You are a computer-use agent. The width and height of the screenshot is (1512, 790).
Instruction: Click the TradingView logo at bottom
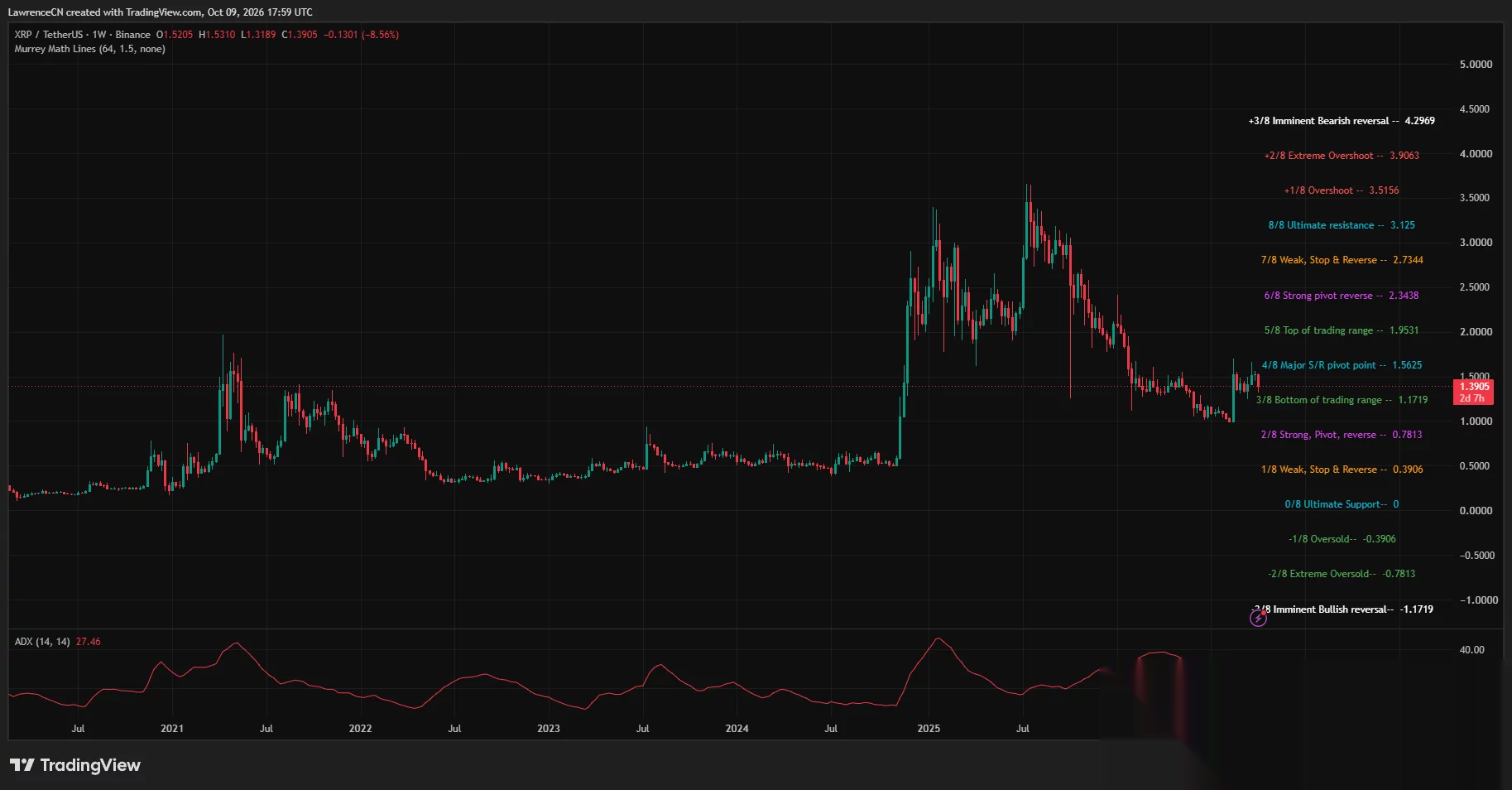pos(75,765)
